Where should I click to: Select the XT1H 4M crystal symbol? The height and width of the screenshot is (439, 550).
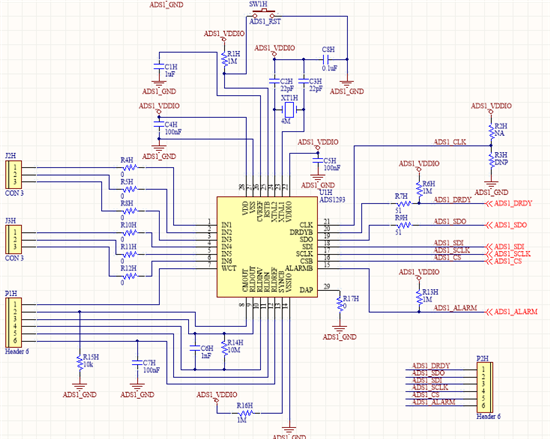click(289, 110)
